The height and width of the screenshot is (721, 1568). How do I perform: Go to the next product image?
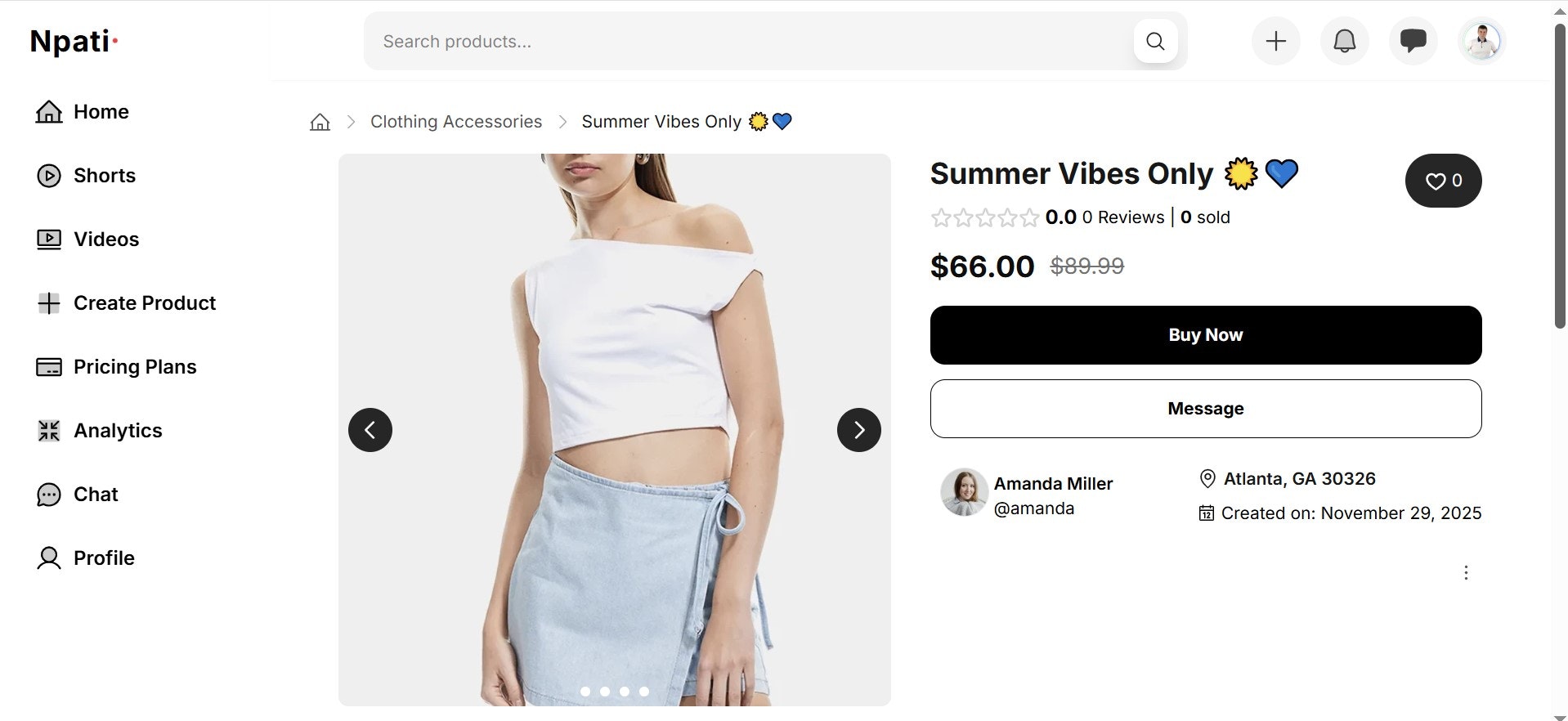coord(858,429)
